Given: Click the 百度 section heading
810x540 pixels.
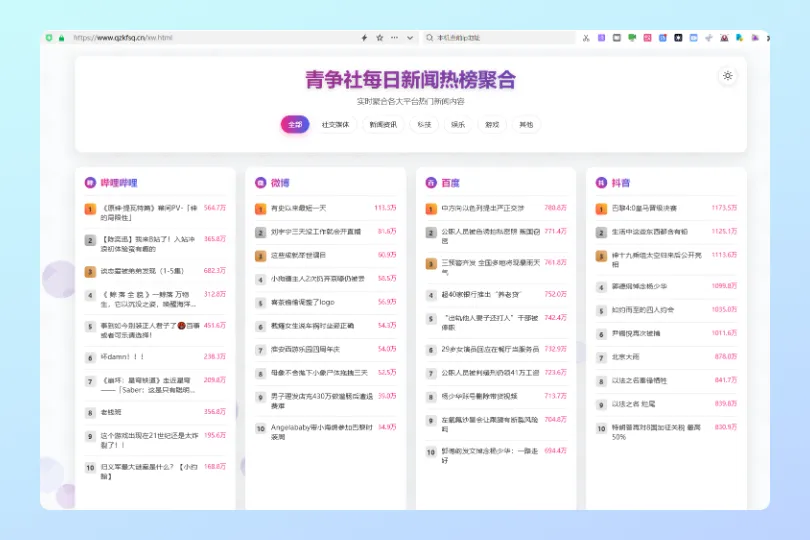Looking at the screenshot, I should (450, 183).
